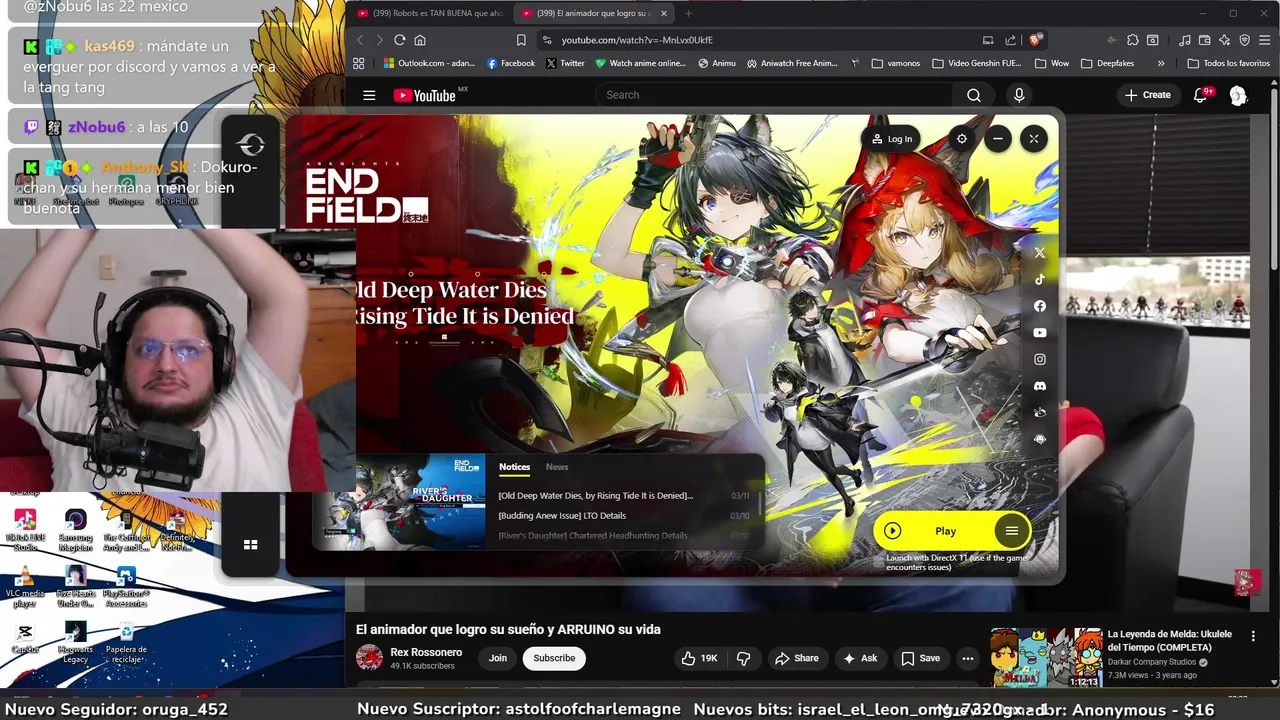Open the Brave Shields lion icon

(1035, 40)
